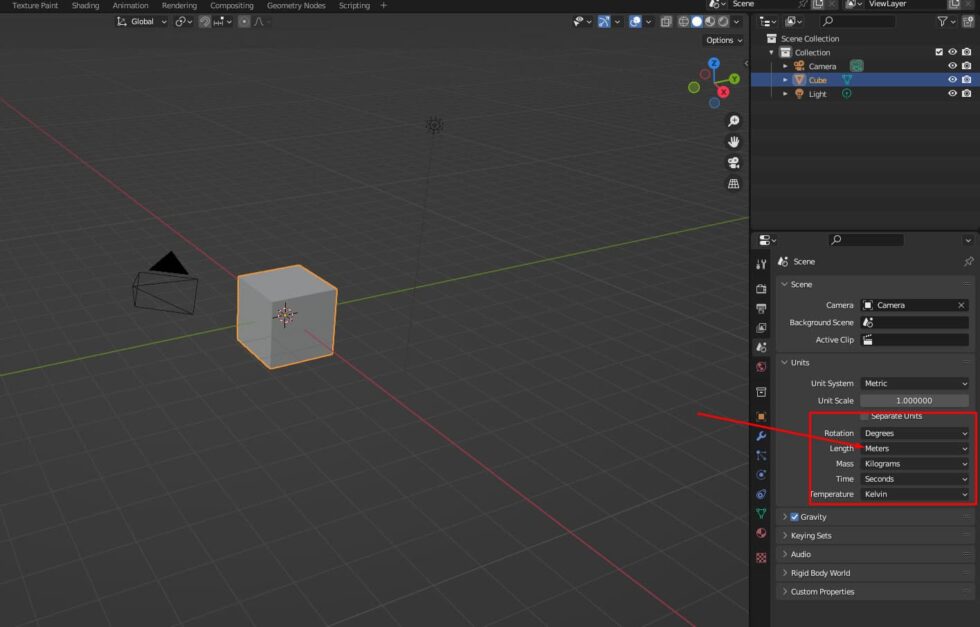Click the Unit Scale value field
Screen dimensions: 980x627
coord(914,400)
